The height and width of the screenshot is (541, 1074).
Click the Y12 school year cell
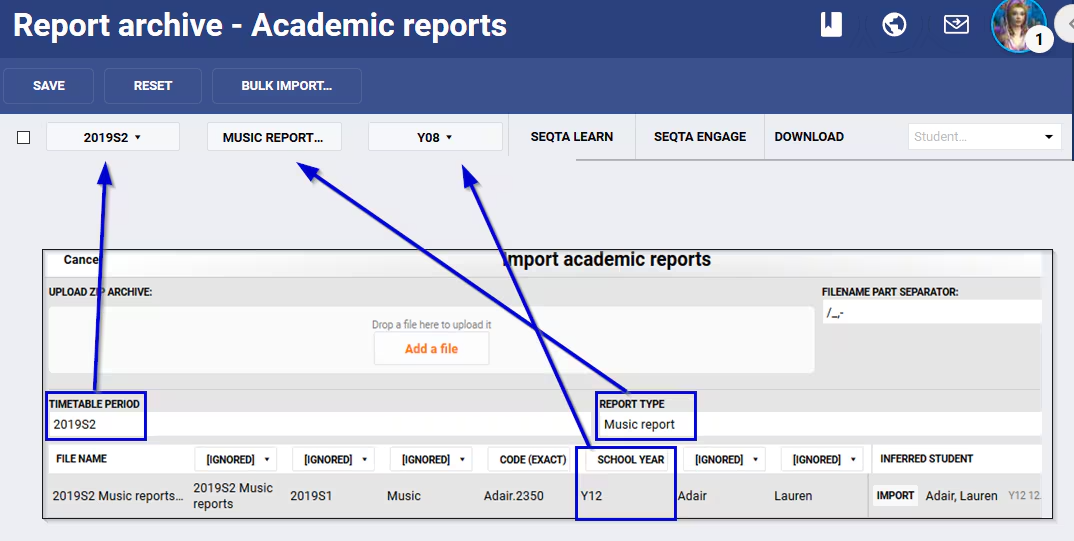tap(591, 496)
